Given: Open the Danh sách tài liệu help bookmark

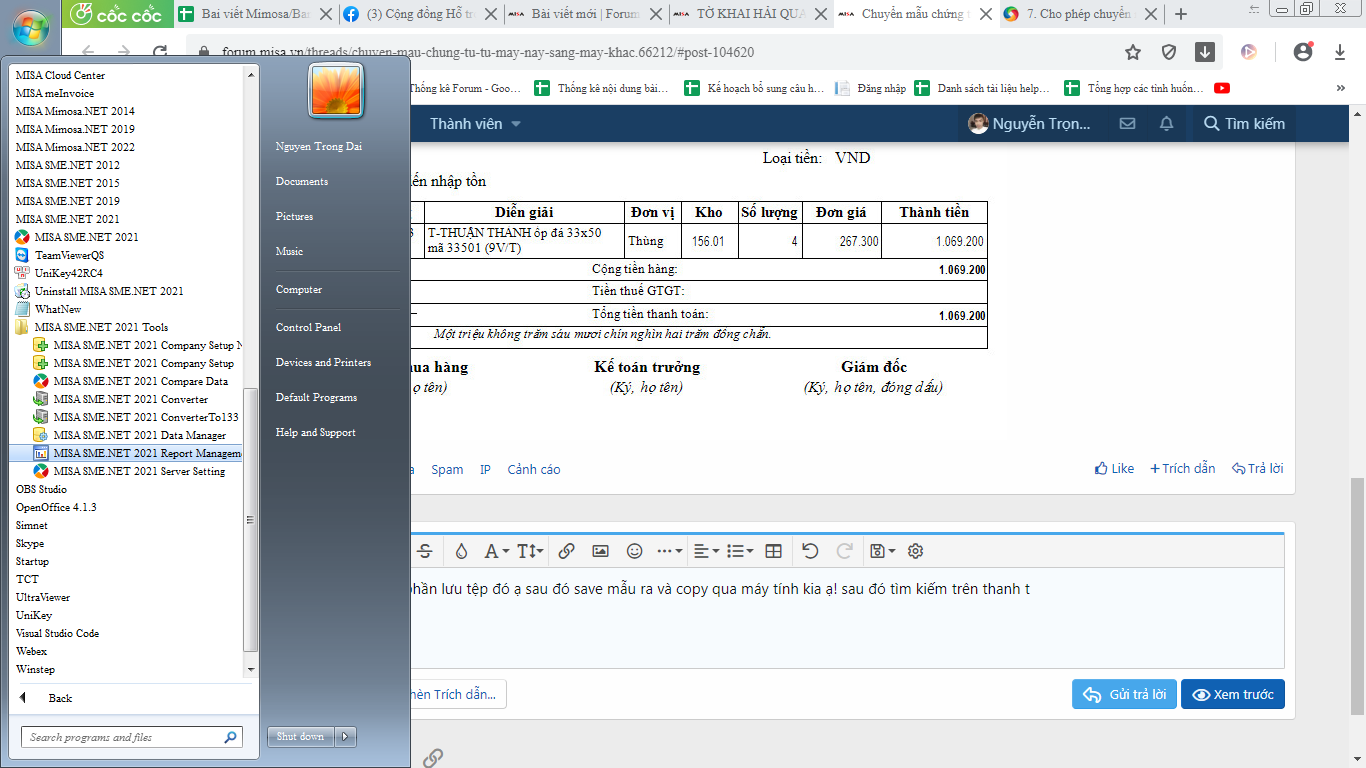Looking at the screenshot, I should [983, 88].
